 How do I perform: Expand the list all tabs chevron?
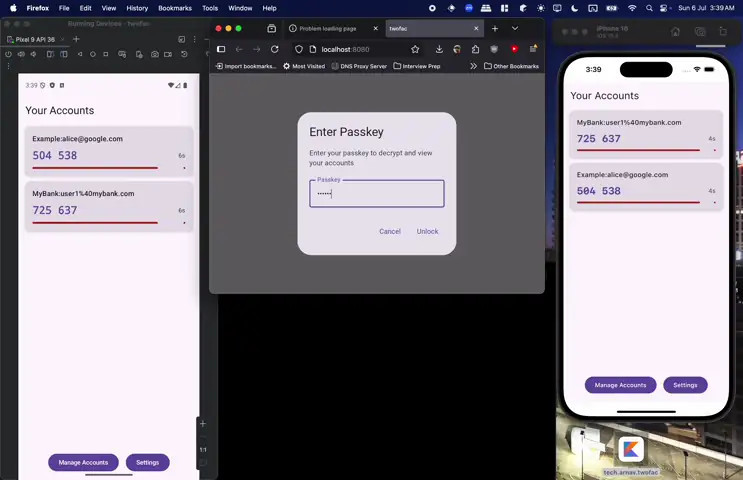515,28
